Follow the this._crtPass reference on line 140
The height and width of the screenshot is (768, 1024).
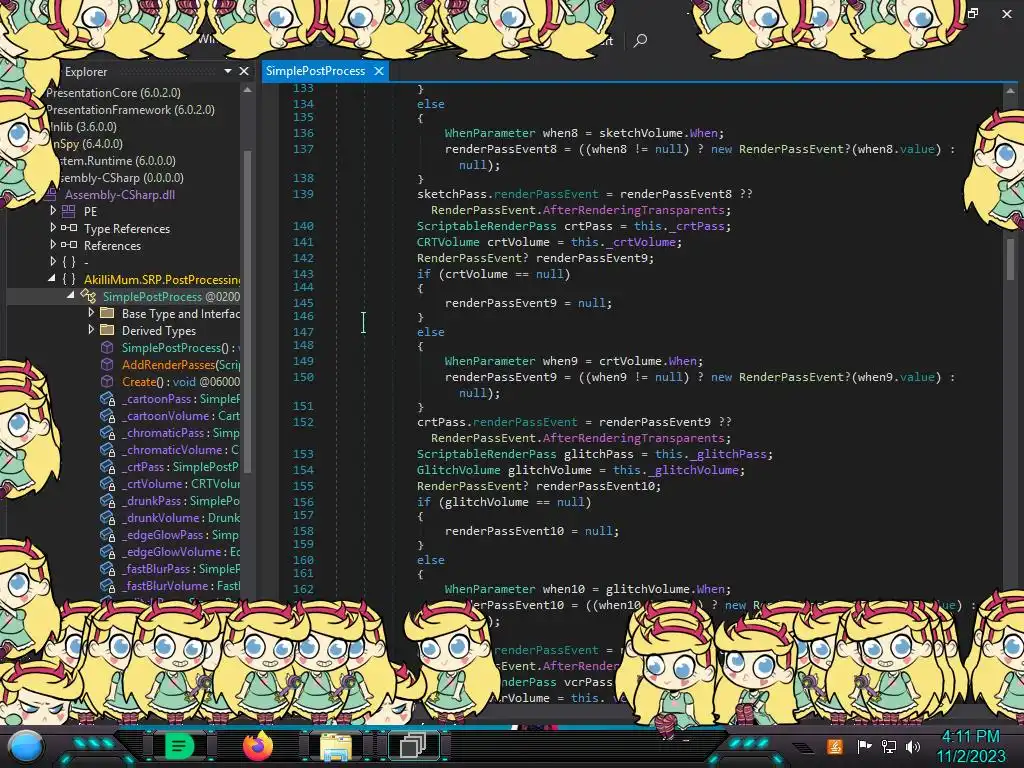click(682, 226)
